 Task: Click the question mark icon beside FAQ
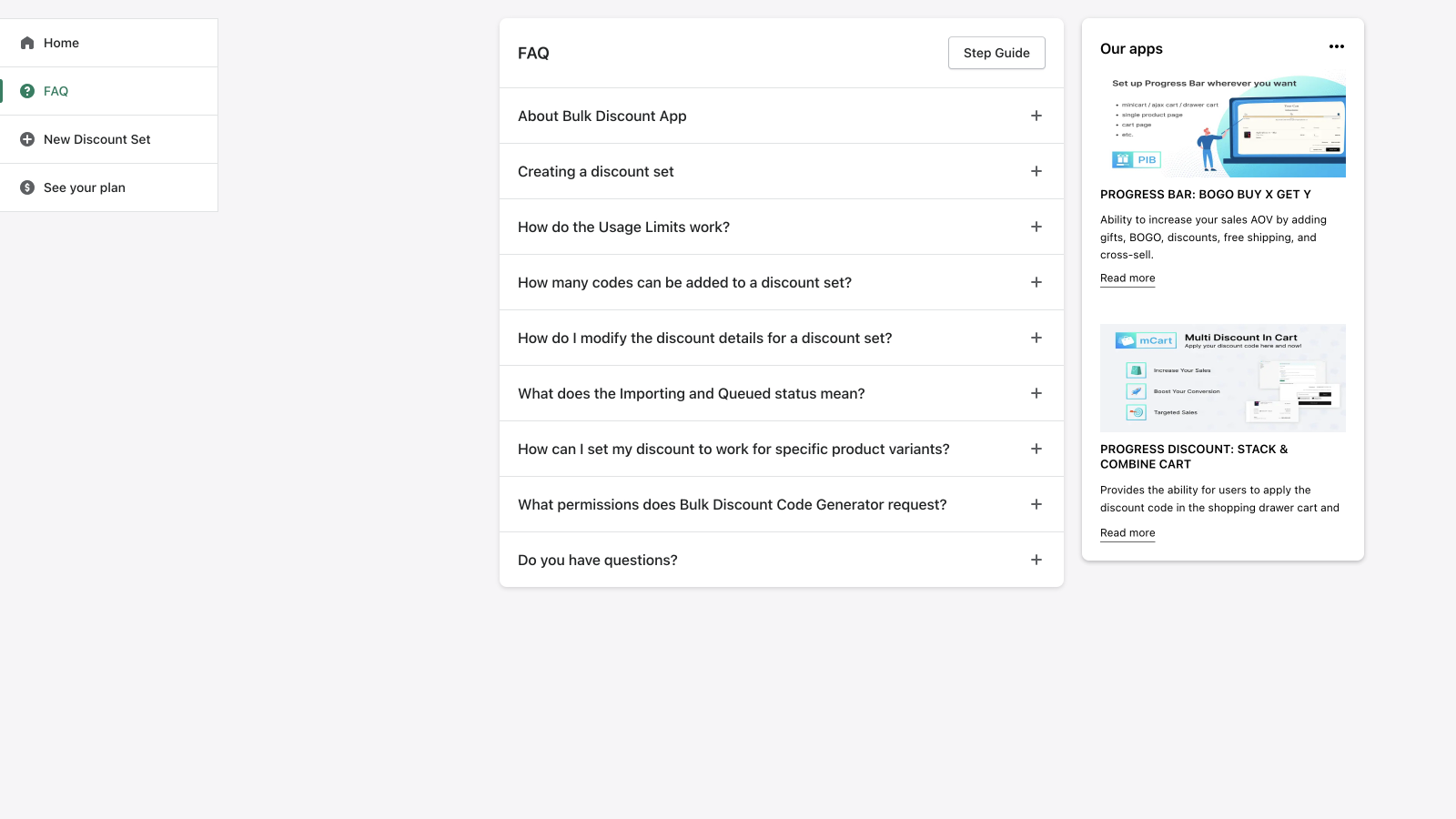27,91
